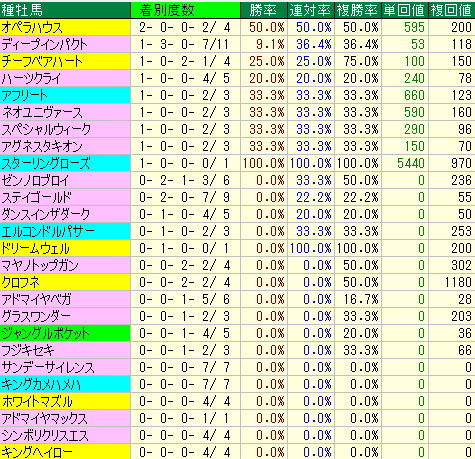This screenshot has width=475, height=459.
Task: Click the 0- 2- 1- 3/ 6 record cell
Action: click(x=185, y=180)
